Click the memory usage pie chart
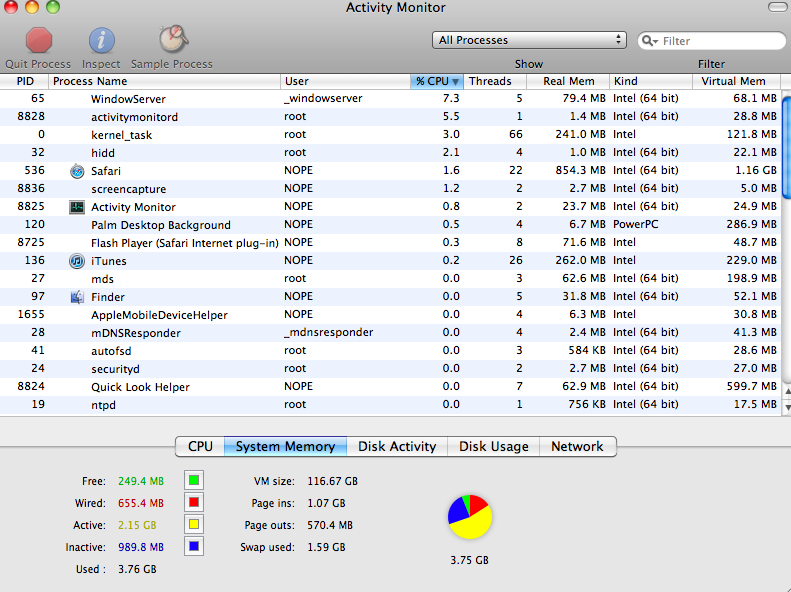The height and width of the screenshot is (592, 791). click(x=470, y=517)
